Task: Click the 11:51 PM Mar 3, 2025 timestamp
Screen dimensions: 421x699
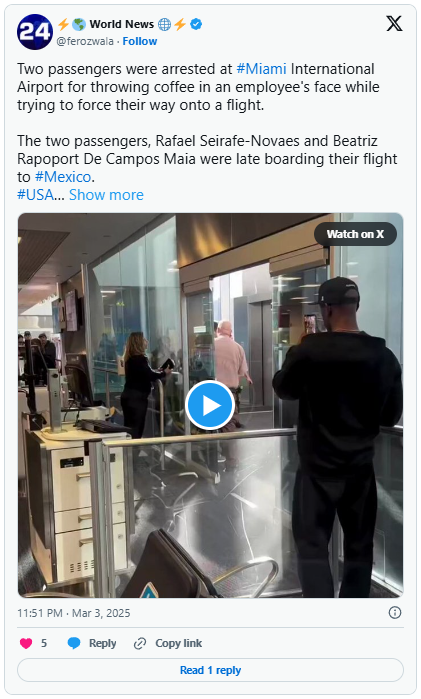Action: pyautogui.click(x=74, y=613)
